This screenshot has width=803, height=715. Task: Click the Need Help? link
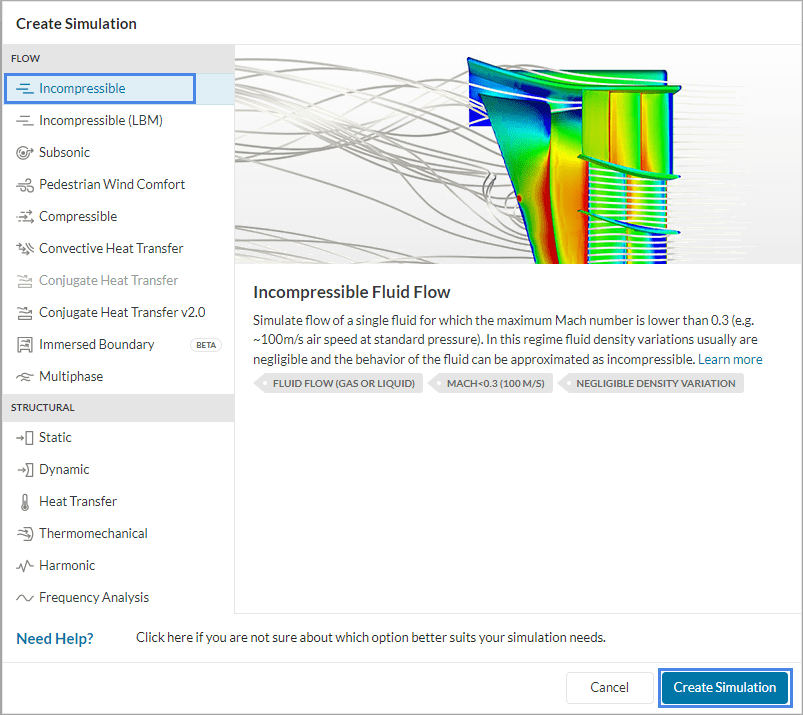pyautogui.click(x=55, y=638)
